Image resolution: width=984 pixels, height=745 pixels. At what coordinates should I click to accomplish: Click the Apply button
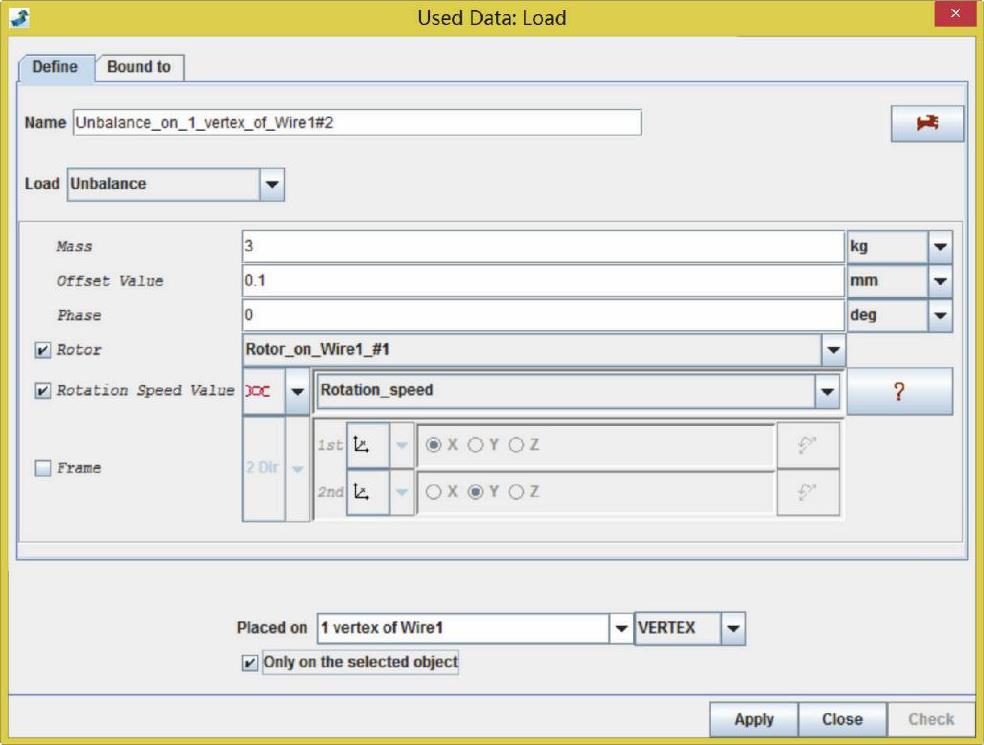754,719
